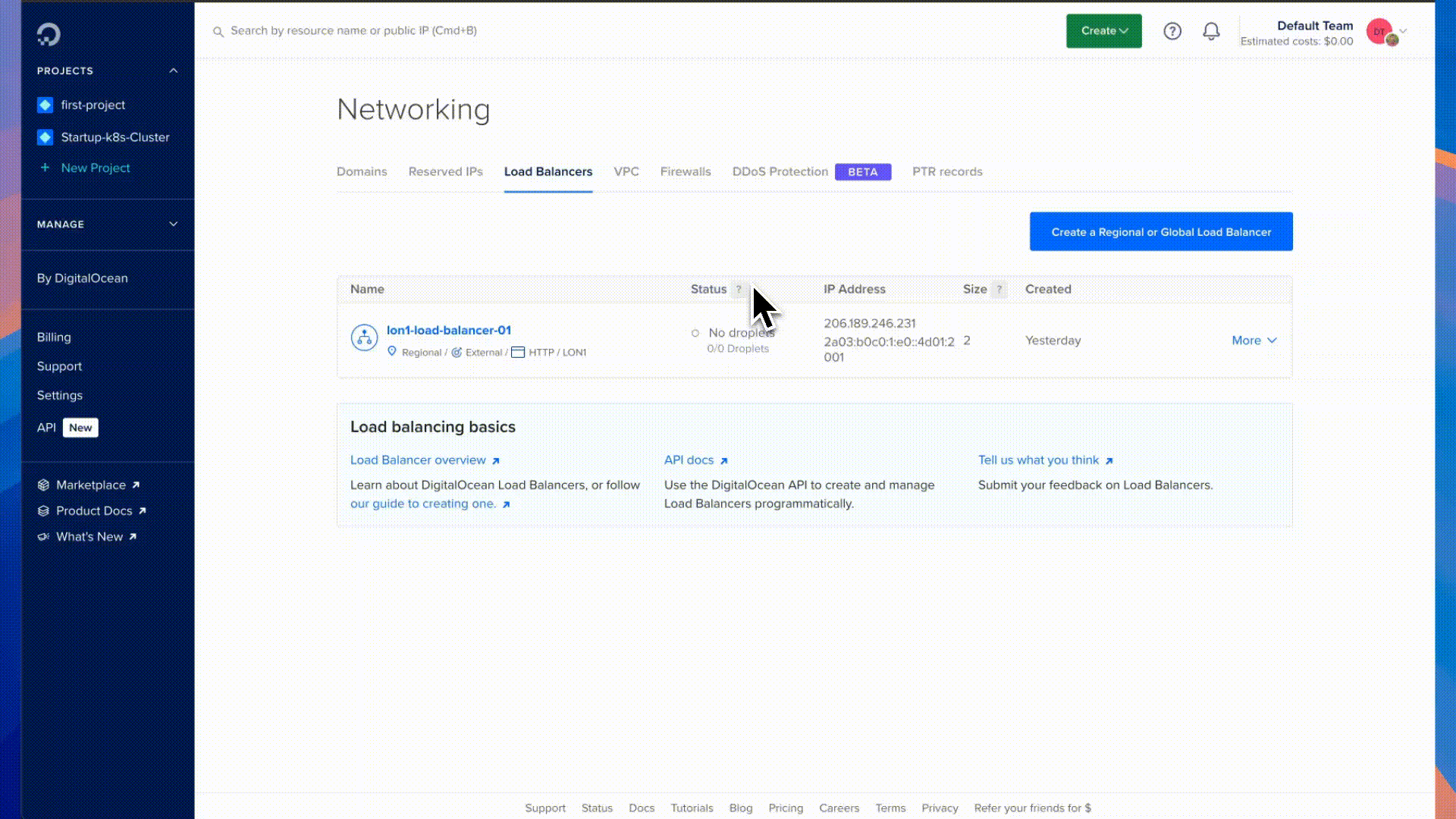Switch to the Firewalls tab
Viewport: 1456px width, 819px height.
pos(686,171)
